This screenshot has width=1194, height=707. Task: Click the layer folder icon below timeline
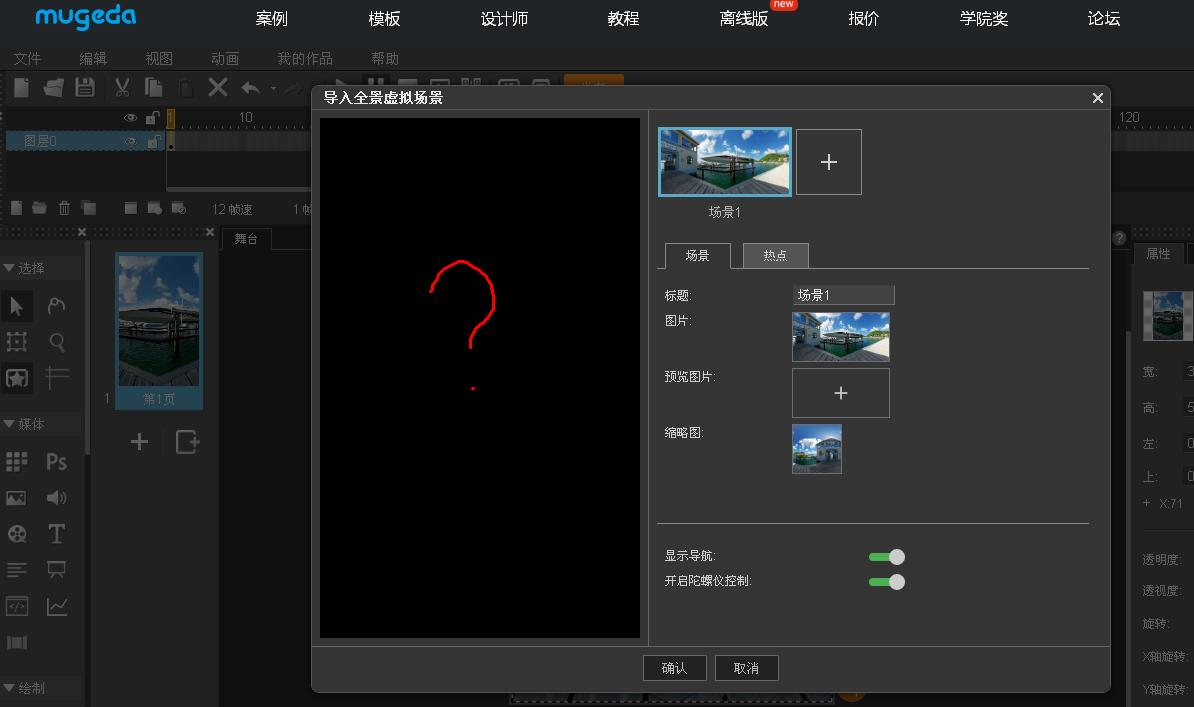(40, 208)
